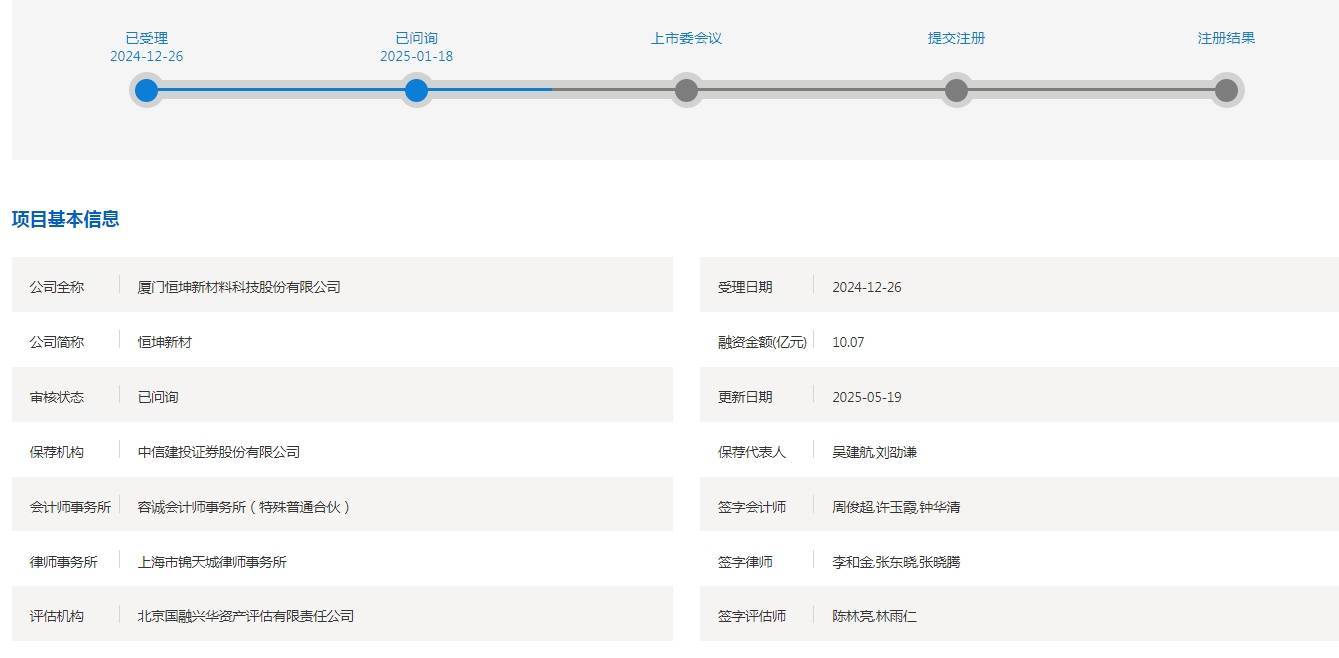Click the 提交注册 stage label

956,38
